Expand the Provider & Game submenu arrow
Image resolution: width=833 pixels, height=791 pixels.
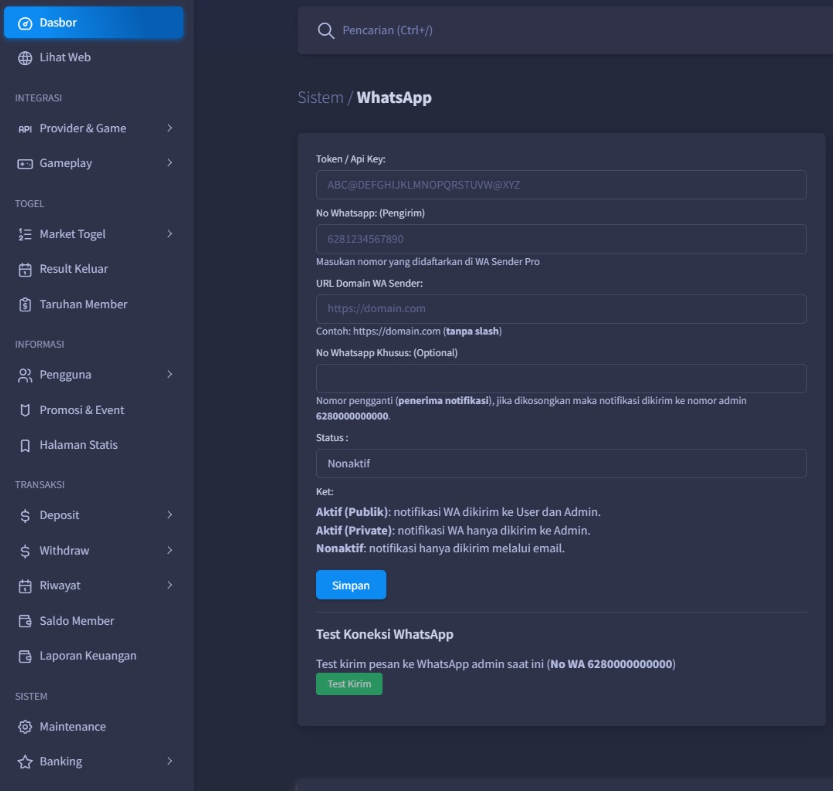click(x=170, y=128)
